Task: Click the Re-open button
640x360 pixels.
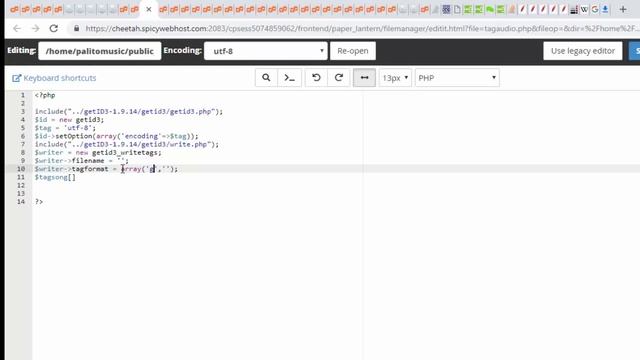Action: pyautogui.click(x=353, y=51)
